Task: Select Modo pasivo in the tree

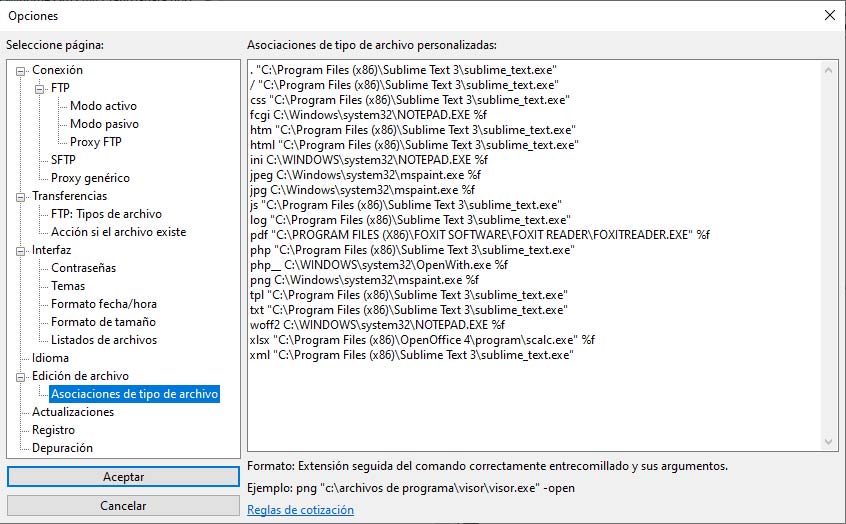Action: tap(104, 124)
